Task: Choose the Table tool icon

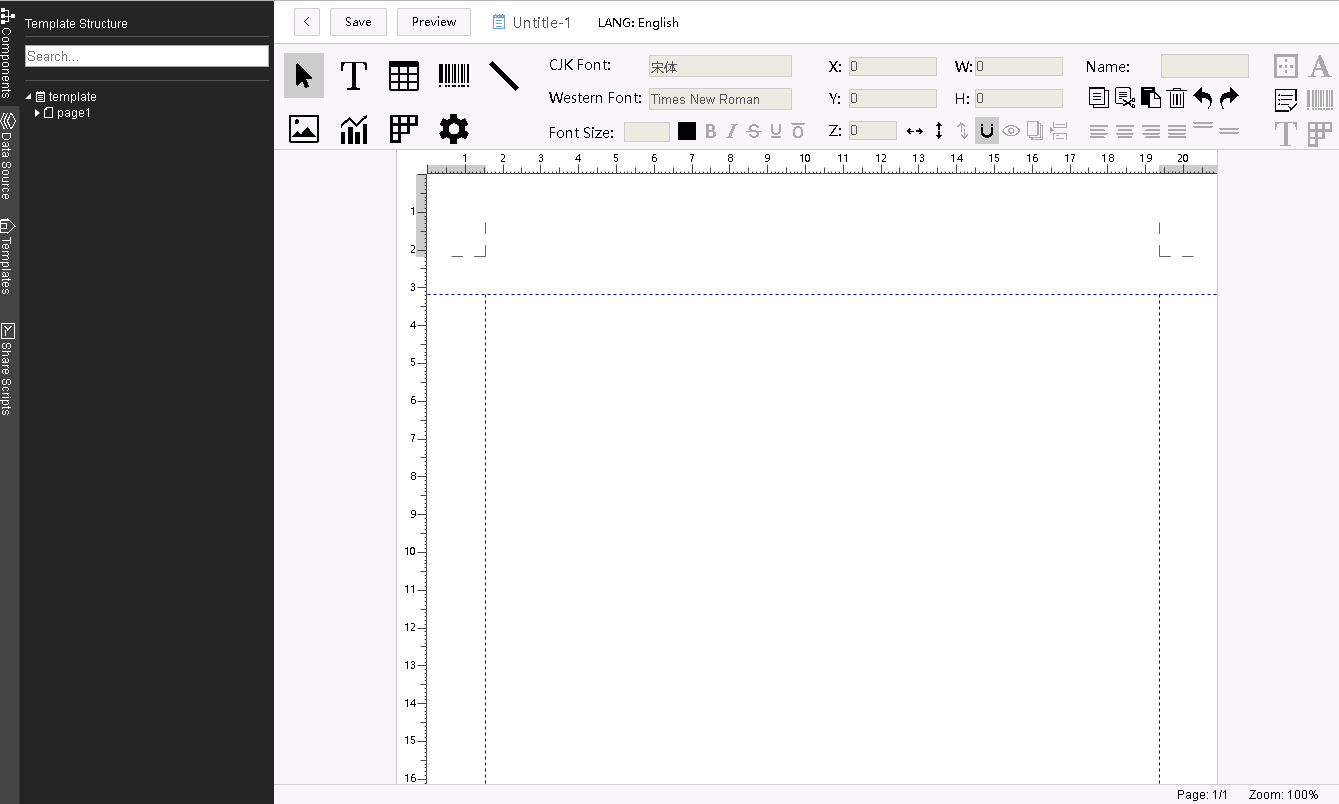Action: click(404, 76)
